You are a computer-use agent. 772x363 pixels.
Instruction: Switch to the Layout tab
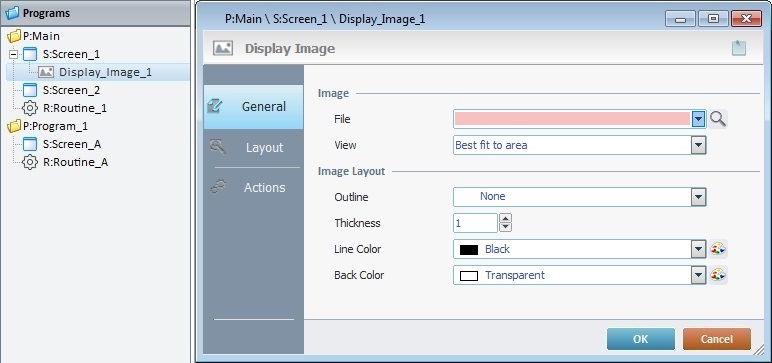point(253,148)
